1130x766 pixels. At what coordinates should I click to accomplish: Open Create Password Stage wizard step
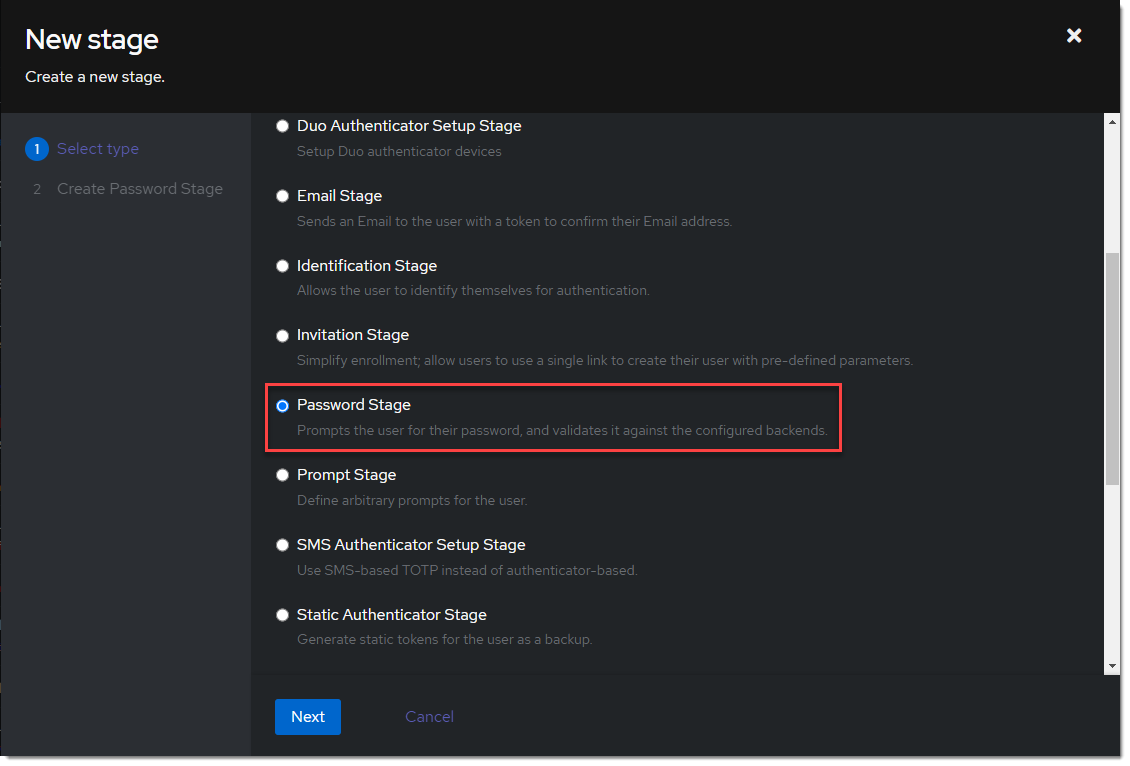click(x=140, y=189)
